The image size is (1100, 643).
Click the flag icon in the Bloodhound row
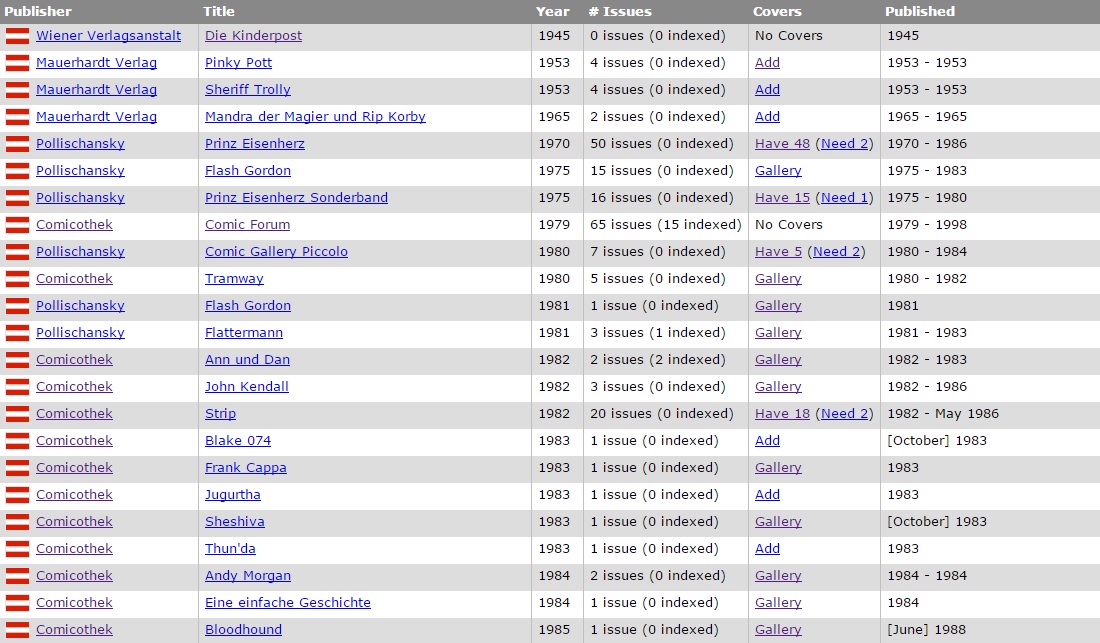click(17, 630)
